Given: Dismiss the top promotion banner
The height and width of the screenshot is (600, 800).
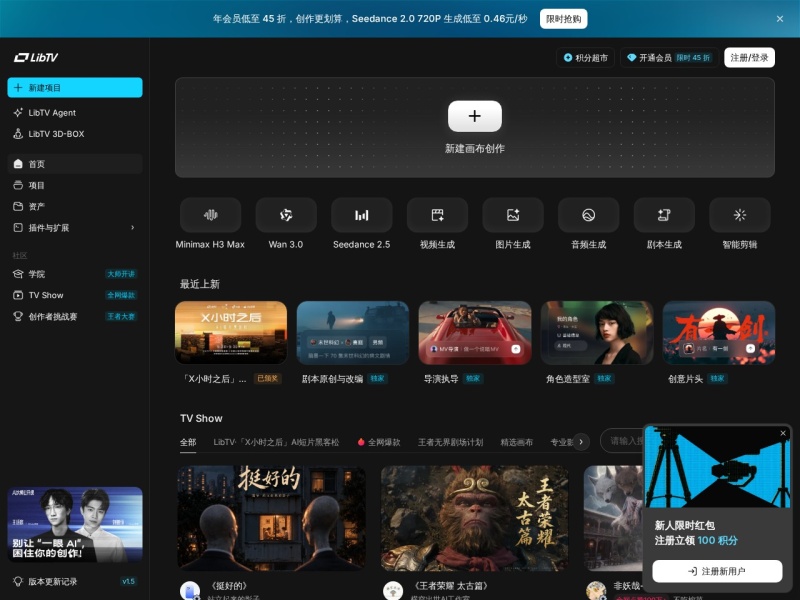Looking at the screenshot, I should click(780, 19).
